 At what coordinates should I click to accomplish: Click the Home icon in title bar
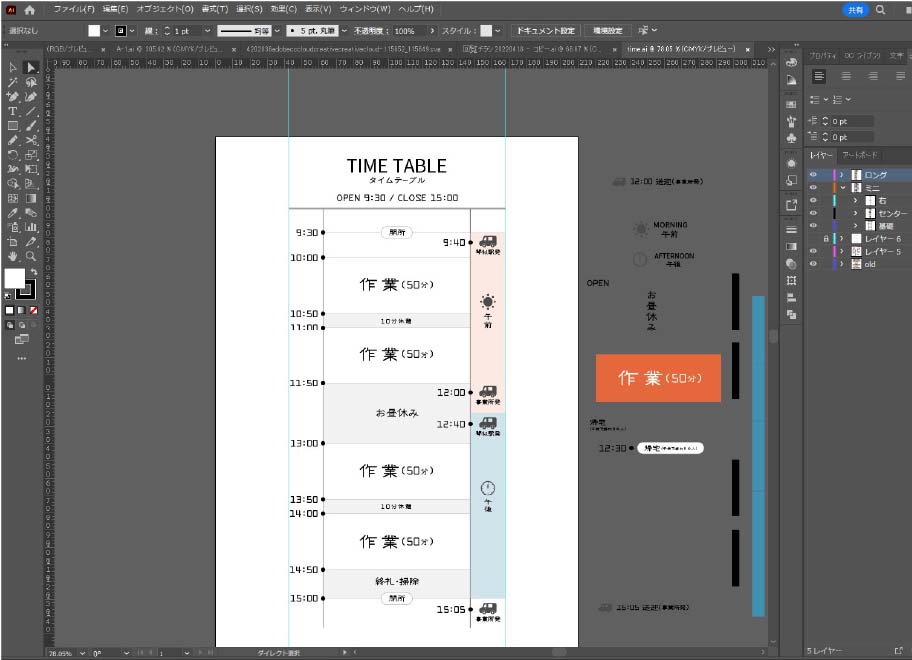29,9
